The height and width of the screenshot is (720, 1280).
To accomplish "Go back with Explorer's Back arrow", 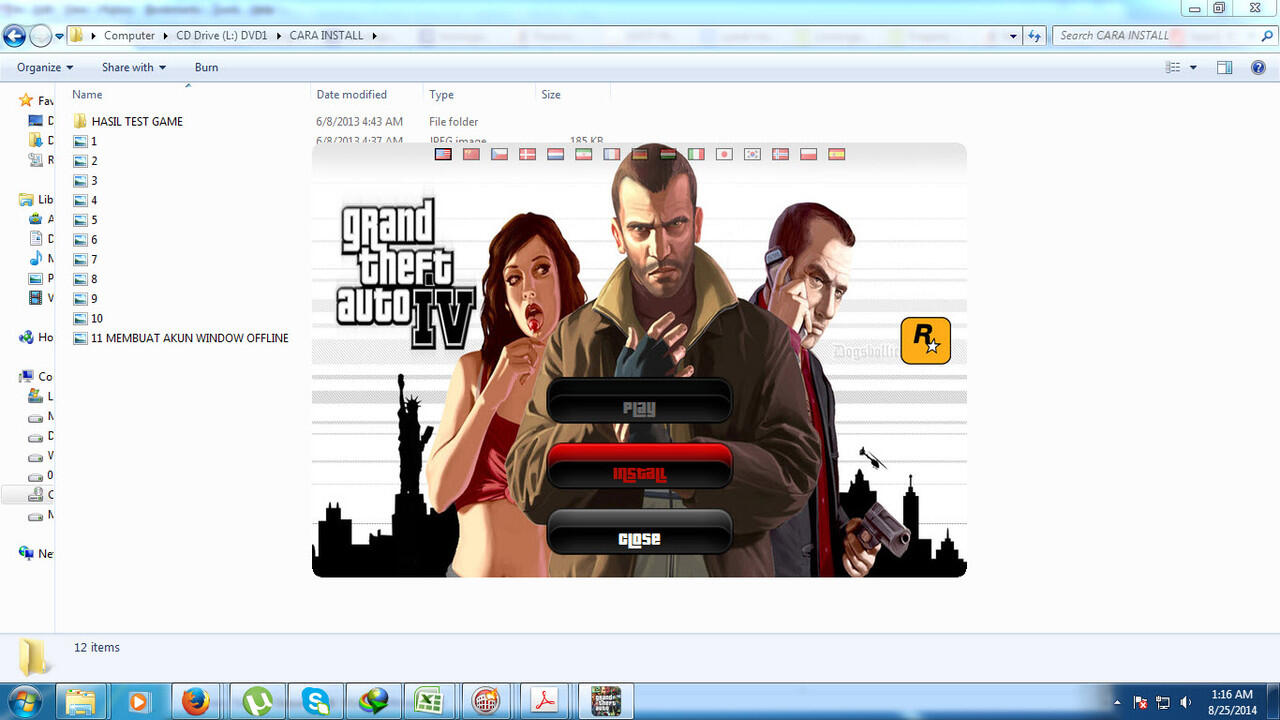I will [x=14, y=36].
